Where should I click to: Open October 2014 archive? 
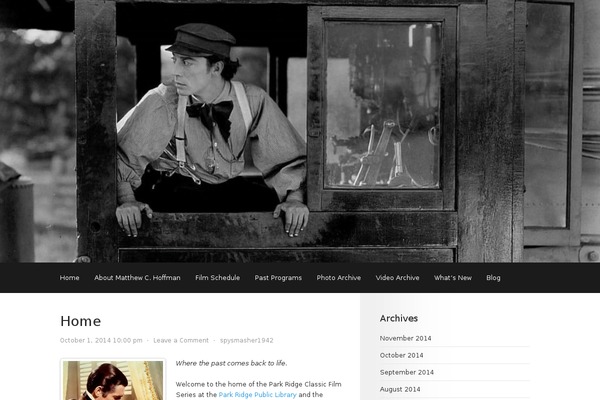pos(401,355)
